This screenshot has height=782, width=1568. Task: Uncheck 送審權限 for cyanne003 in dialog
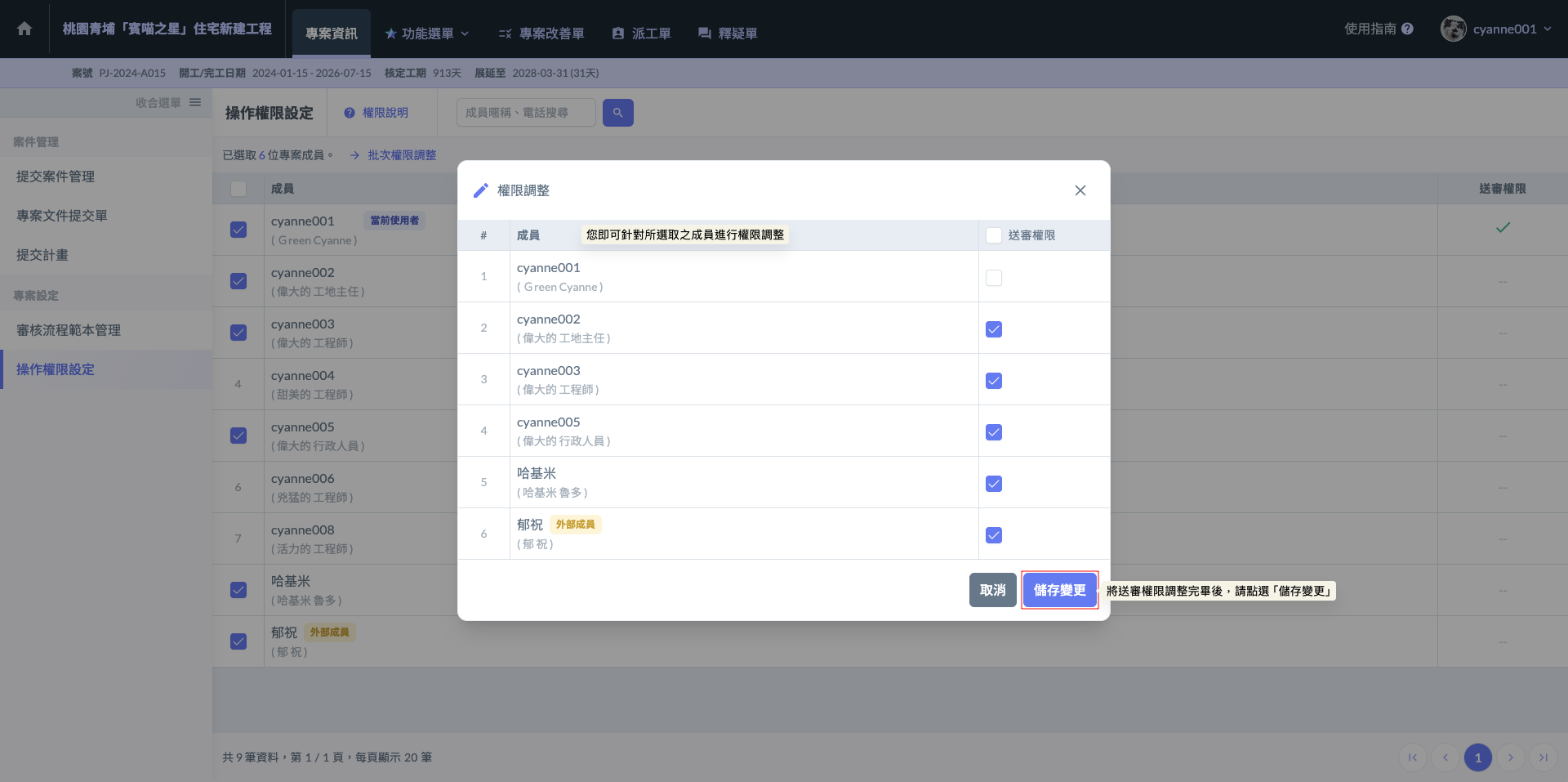994,381
